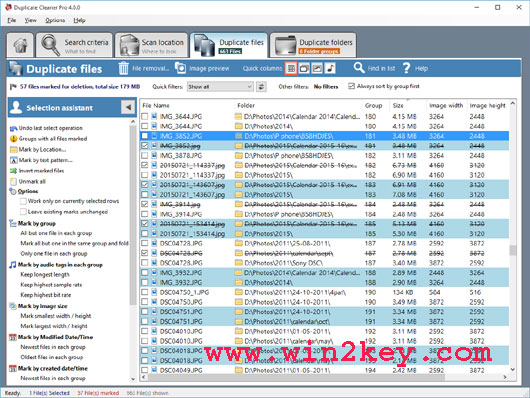Click the swap filter button beside Quick filters
The width and height of the screenshot is (530, 398).
coord(261,87)
